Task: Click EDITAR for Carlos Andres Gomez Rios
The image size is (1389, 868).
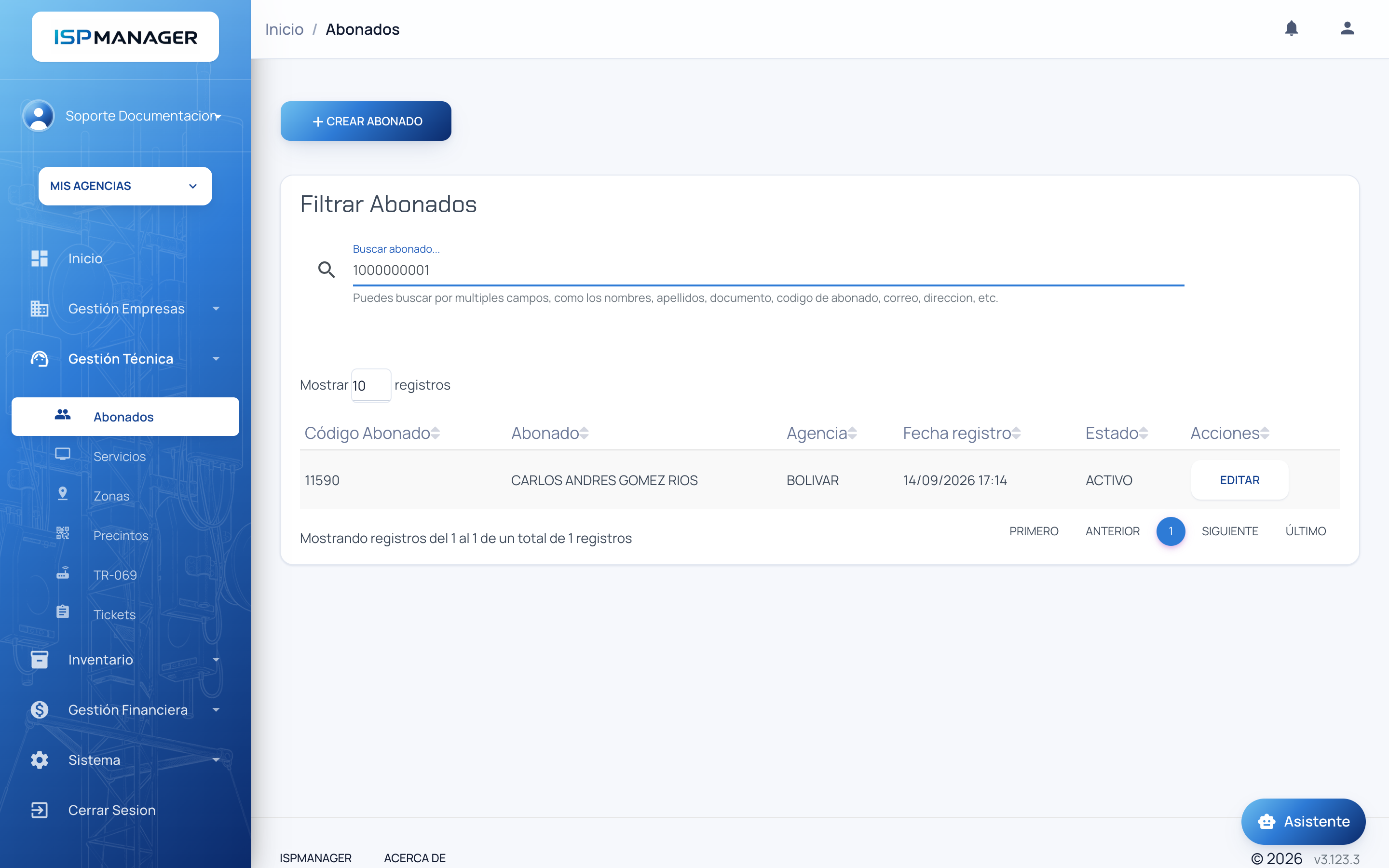Action: tap(1239, 480)
